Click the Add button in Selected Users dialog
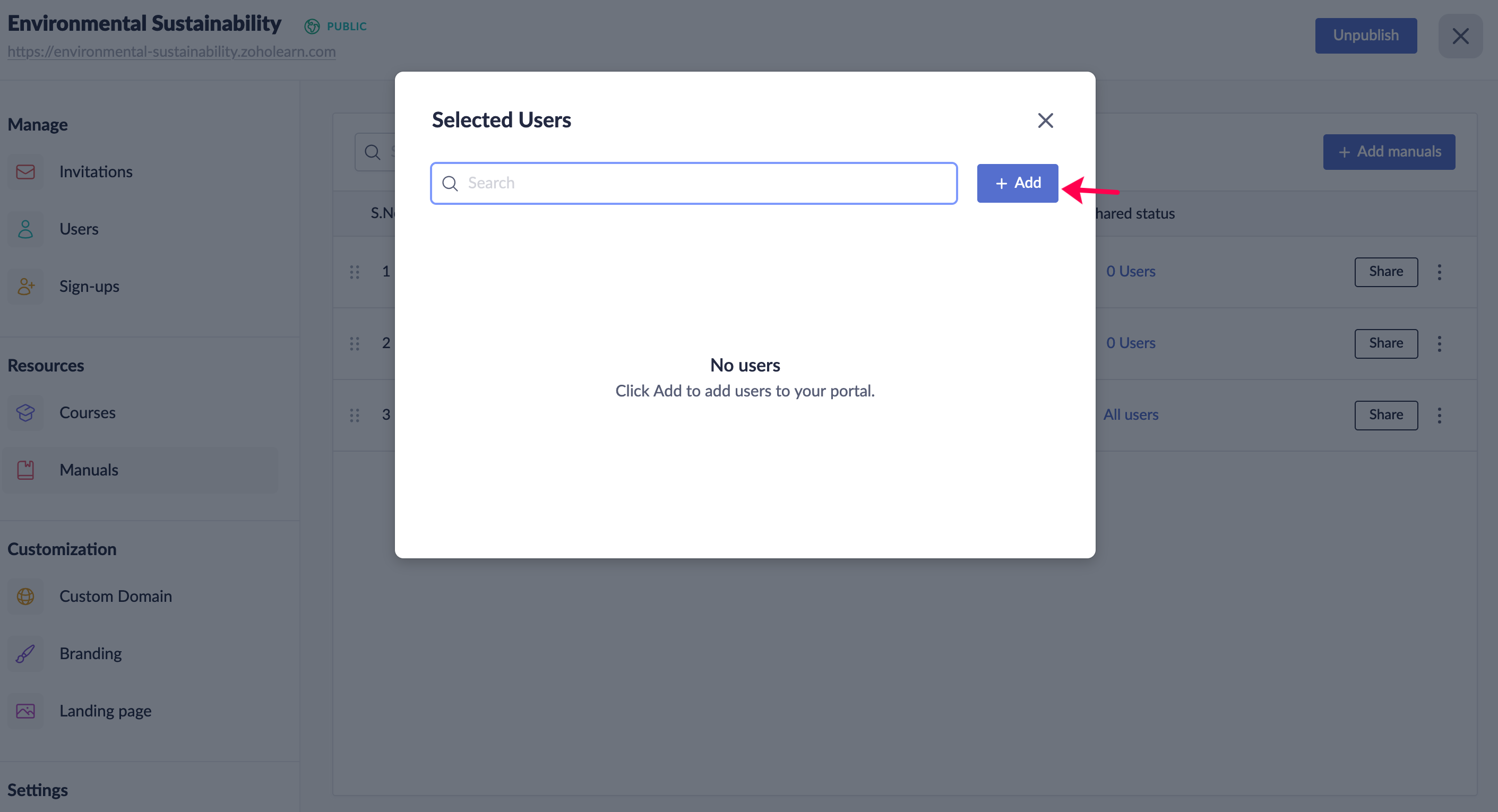The image size is (1498, 812). click(x=1017, y=183)
